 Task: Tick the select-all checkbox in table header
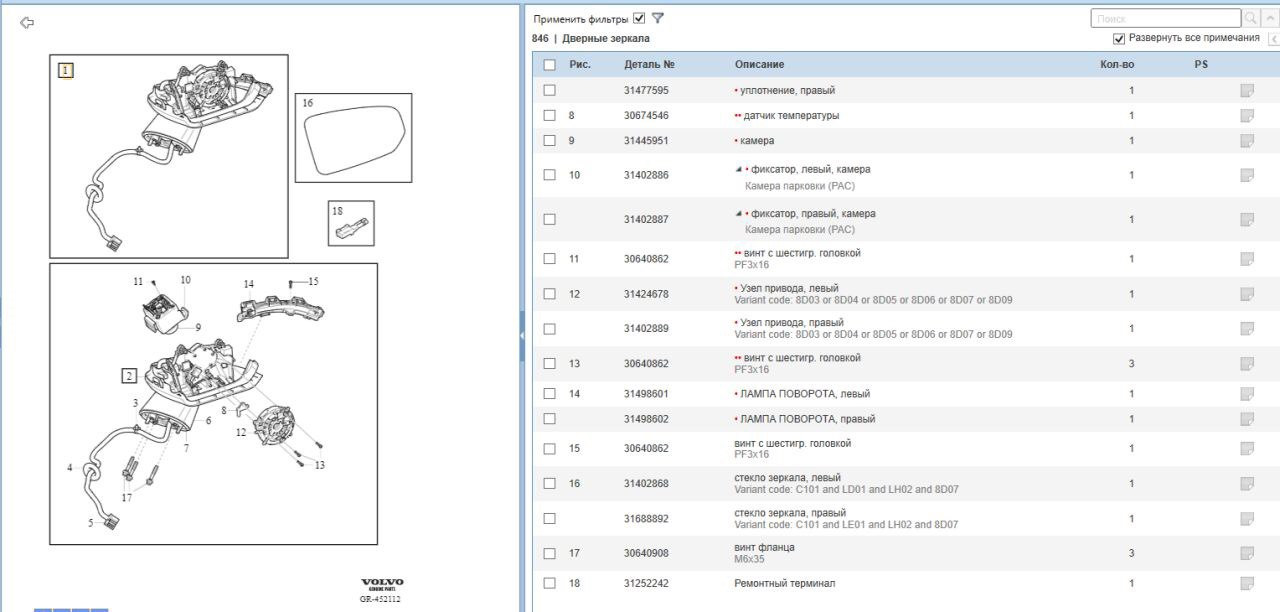click(x=549, y=65)
